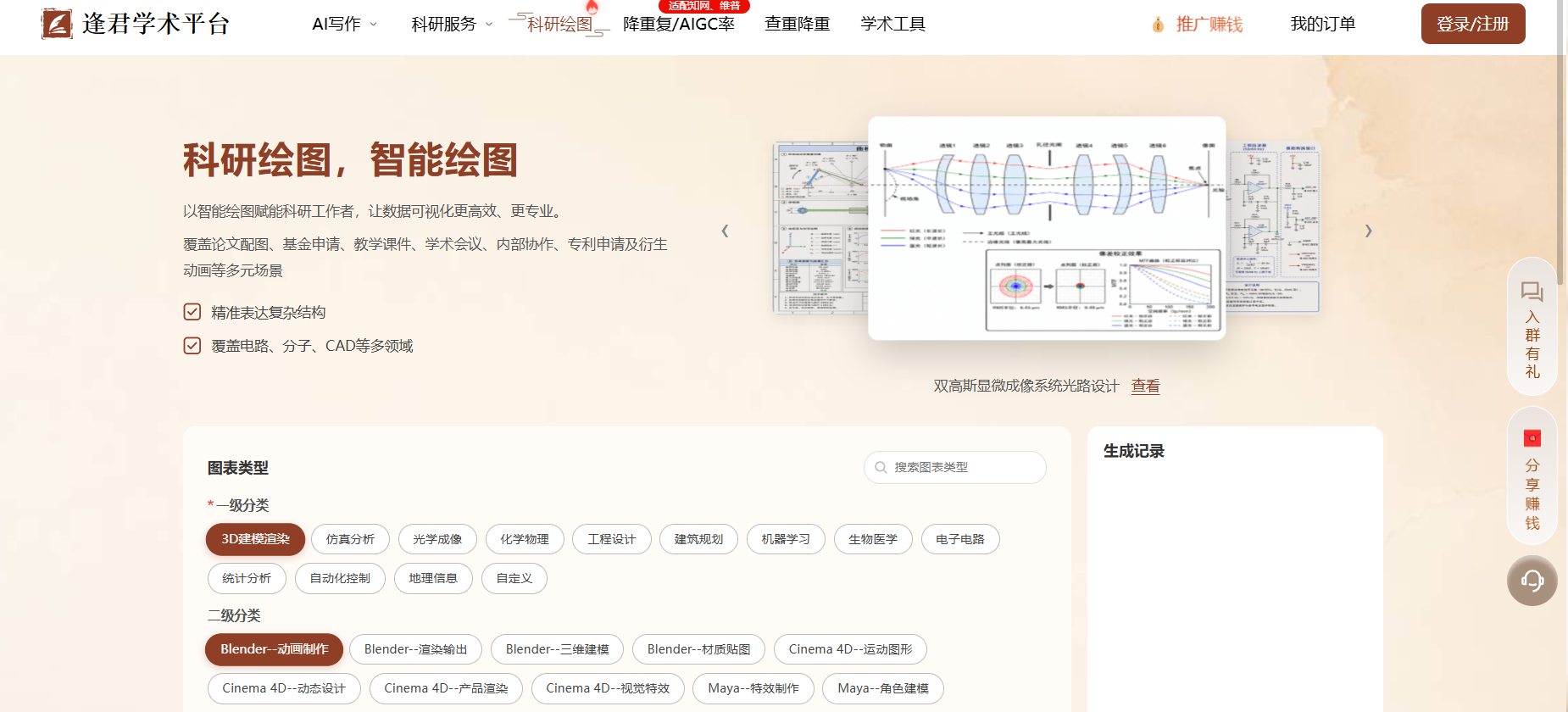Expand the AI写作 dropdown menu

[x=344, y=24]
